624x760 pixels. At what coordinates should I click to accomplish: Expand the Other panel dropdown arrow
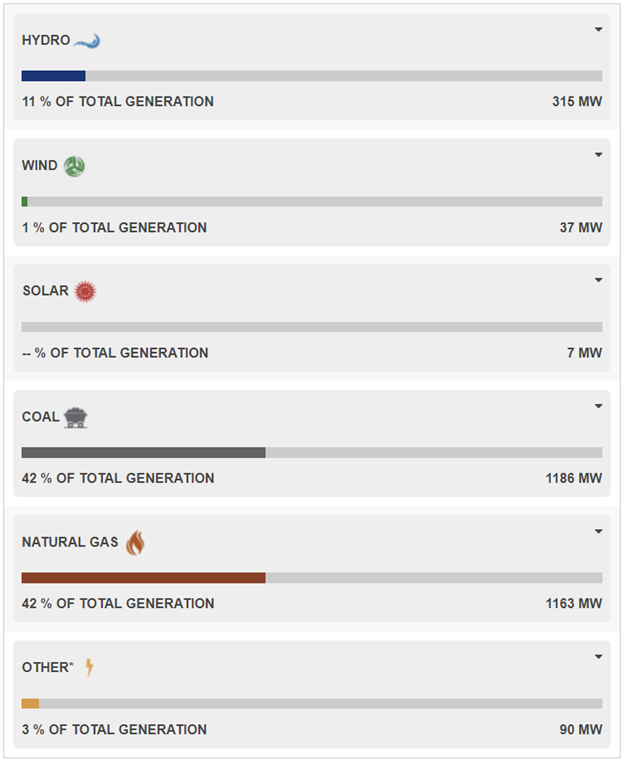tap(599, 657)
